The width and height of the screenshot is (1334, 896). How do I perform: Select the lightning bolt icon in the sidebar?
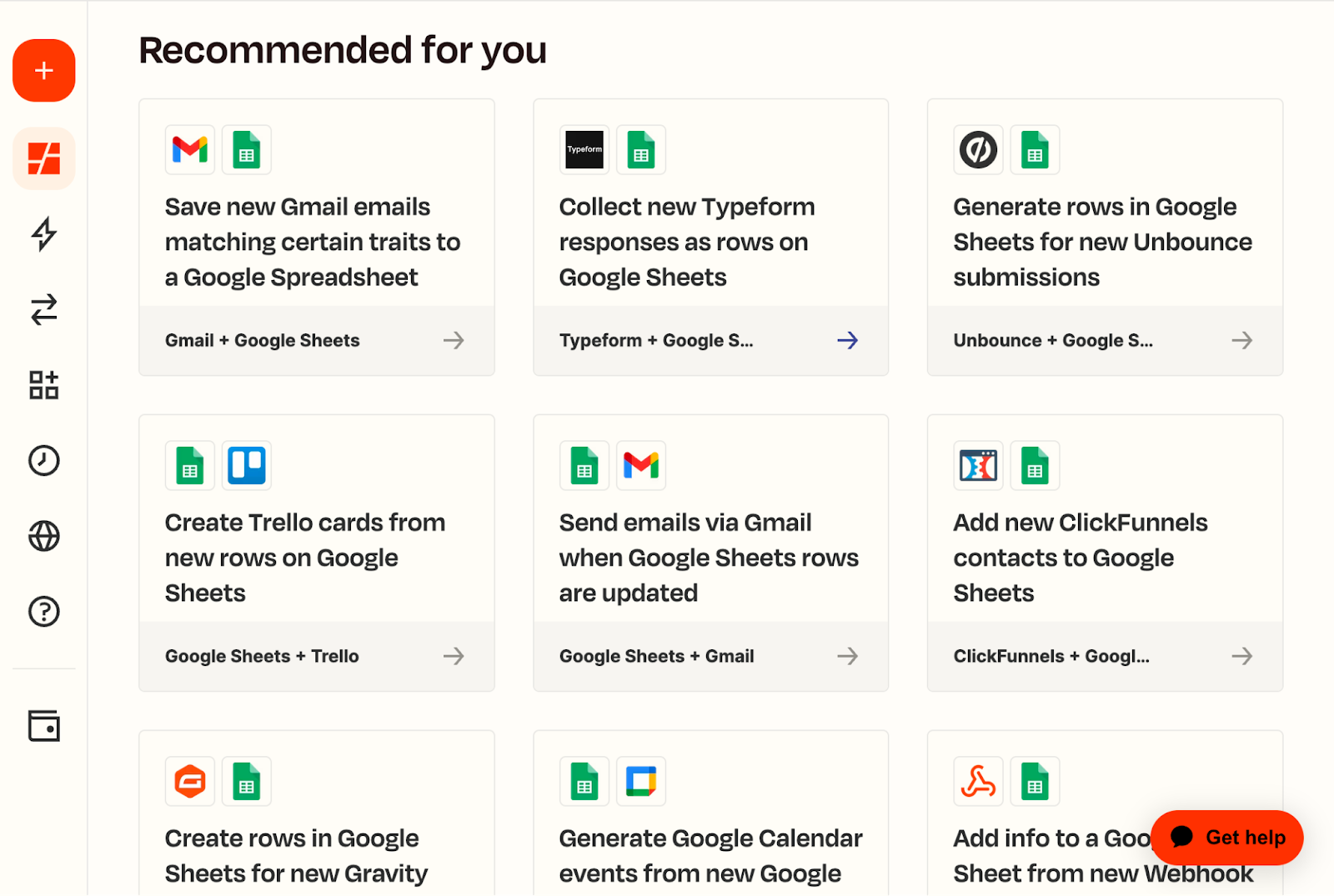[x=43, y=235]
